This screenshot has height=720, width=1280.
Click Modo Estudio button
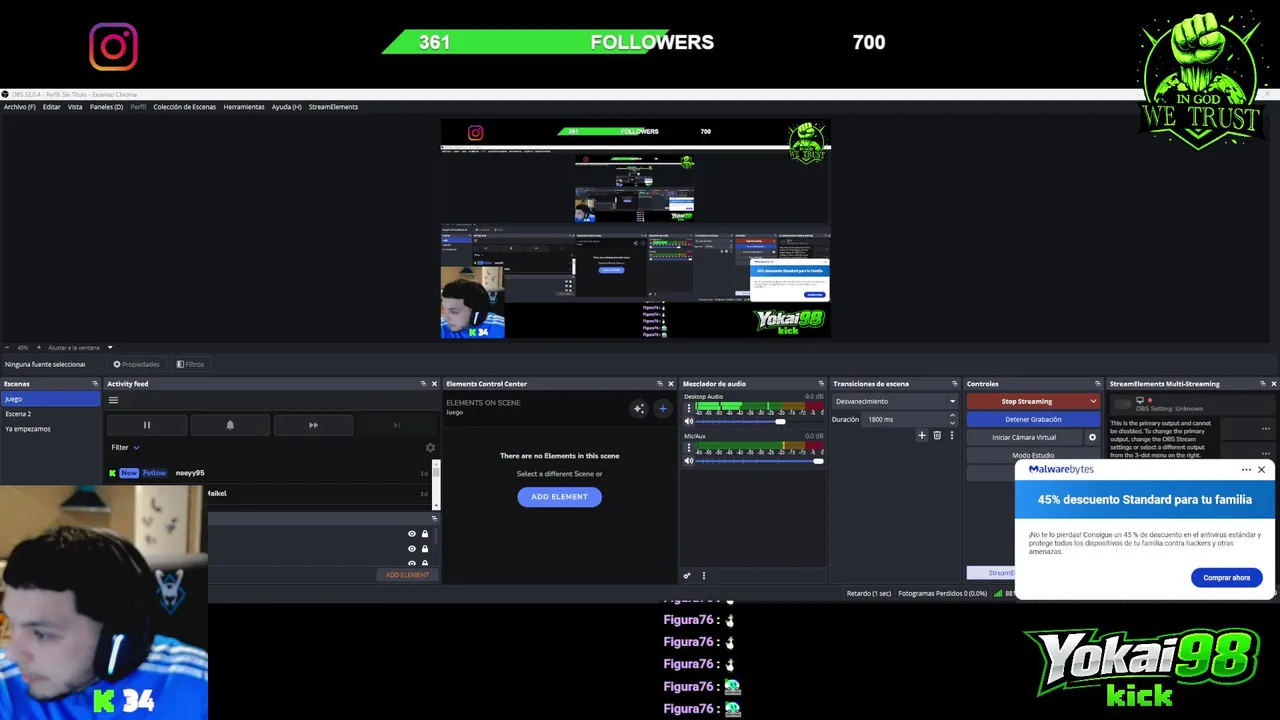tap(1033, 455)
